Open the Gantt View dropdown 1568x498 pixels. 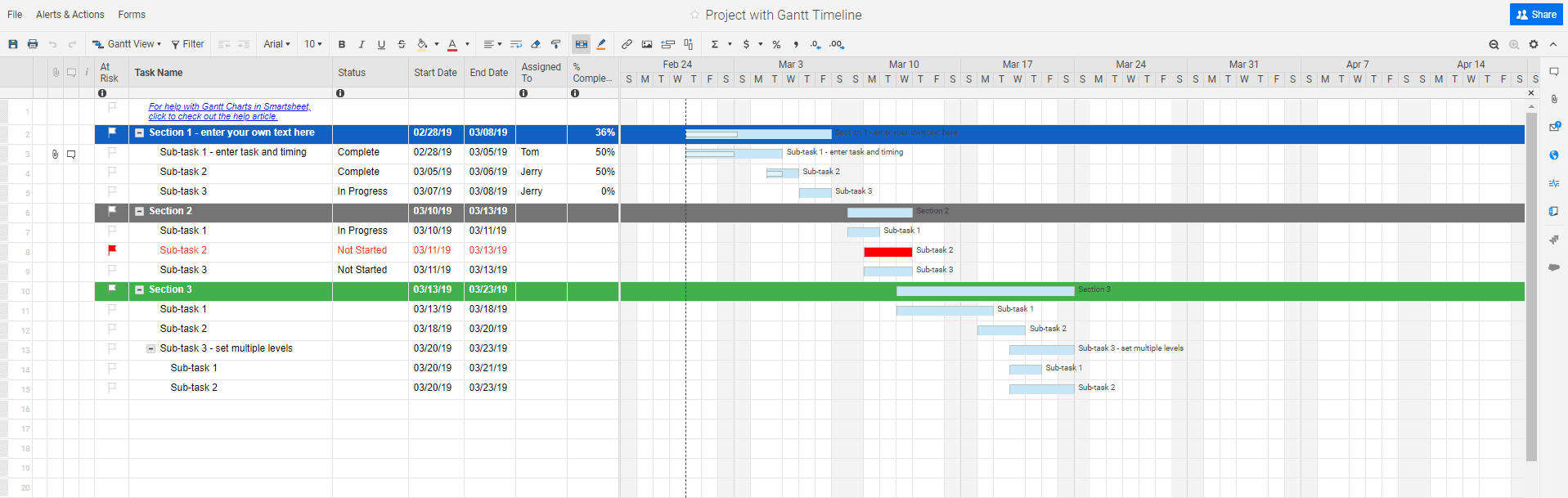pyautogui.click(x=128, y=44)
